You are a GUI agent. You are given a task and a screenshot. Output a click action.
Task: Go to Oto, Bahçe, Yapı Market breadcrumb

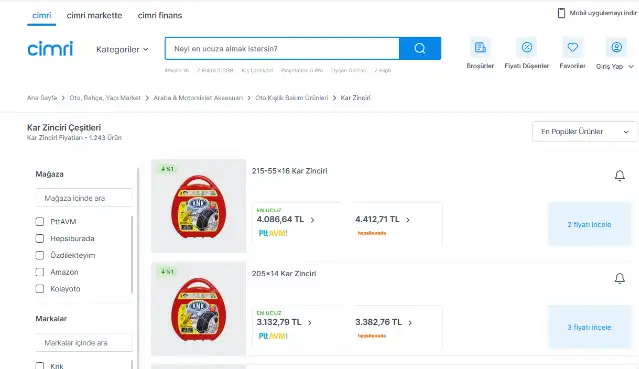click(x=105, y=98)
